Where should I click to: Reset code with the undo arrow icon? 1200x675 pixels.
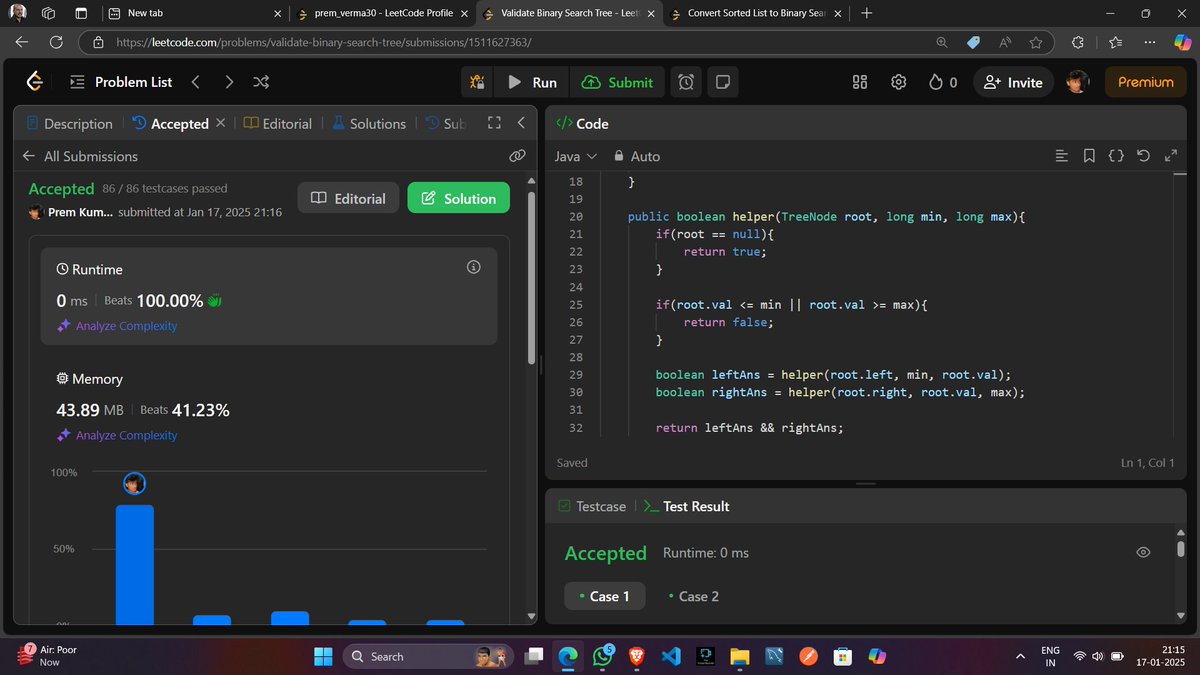tap(1144, 156)
